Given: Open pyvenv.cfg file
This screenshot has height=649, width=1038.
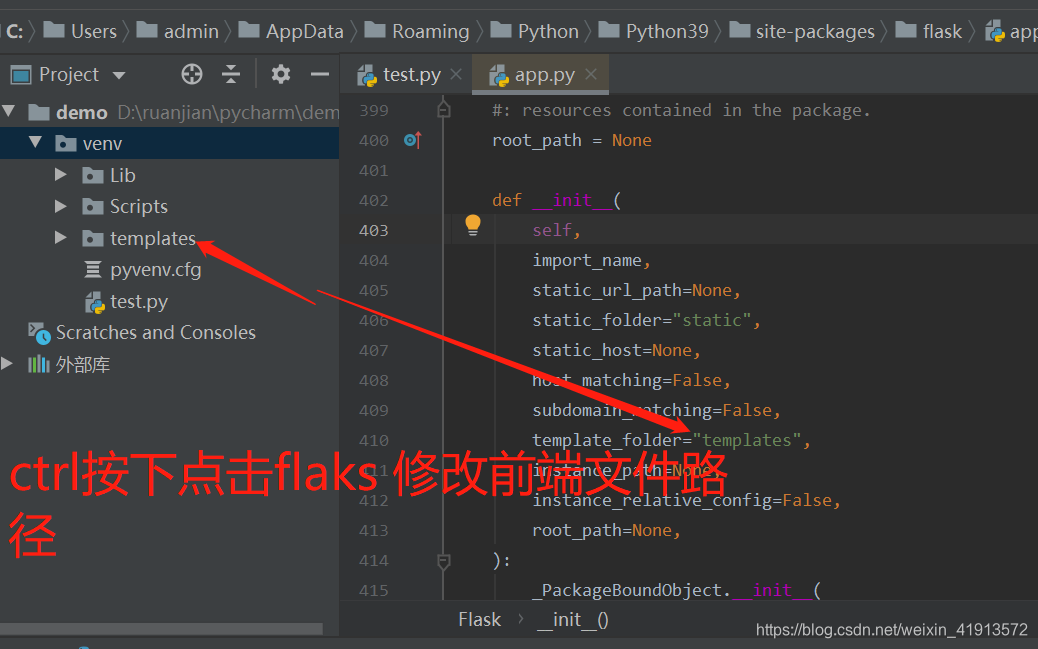Looking at the screenshot, I should [x=156, y=270].
